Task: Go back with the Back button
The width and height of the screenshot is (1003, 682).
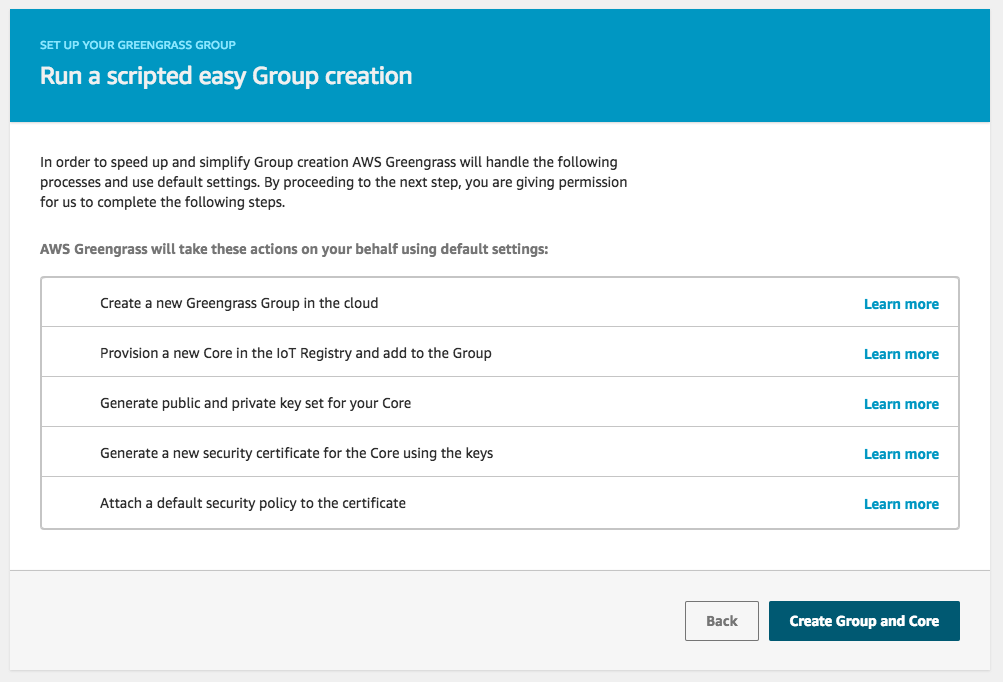Action: tap(722, 621)
